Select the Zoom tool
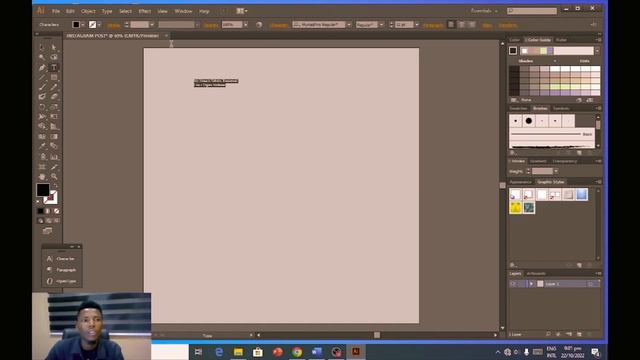Image resolution: width=640 pixels, height=360 pixels. (54, 177)
